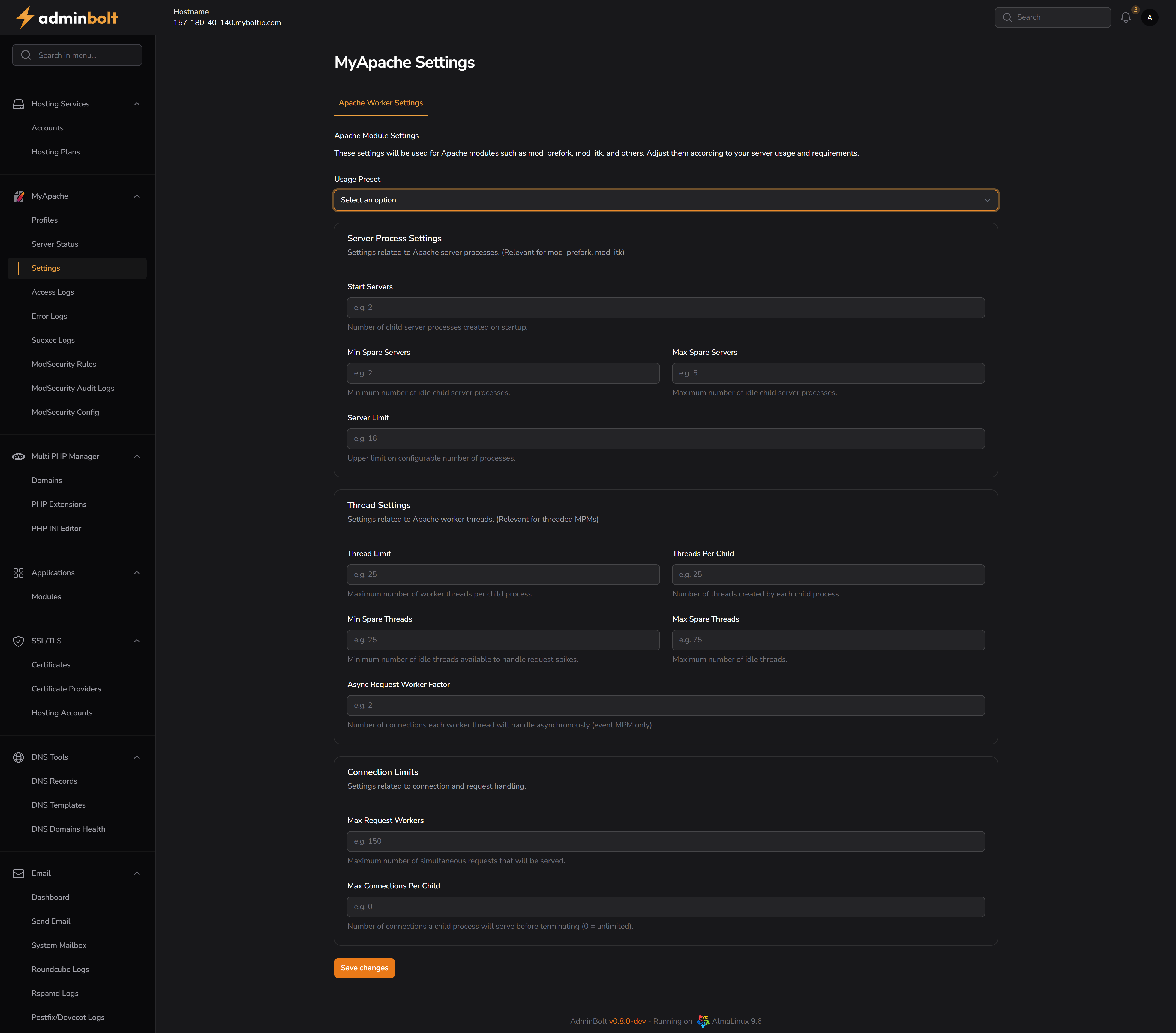Viewport: 1176px width, 1033px height.
Task: Open the notification bell
Action: [x=1125, y=17]
